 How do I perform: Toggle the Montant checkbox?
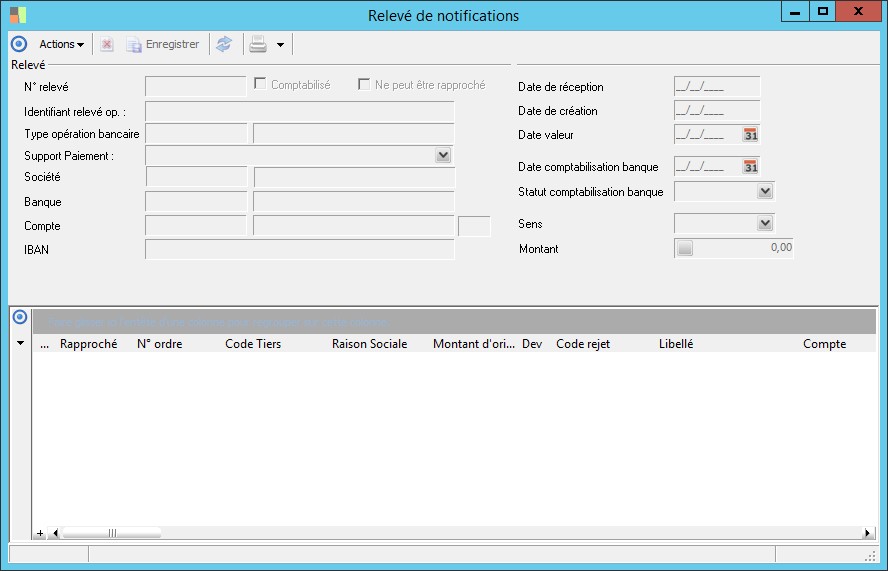[x=685, y=248]
